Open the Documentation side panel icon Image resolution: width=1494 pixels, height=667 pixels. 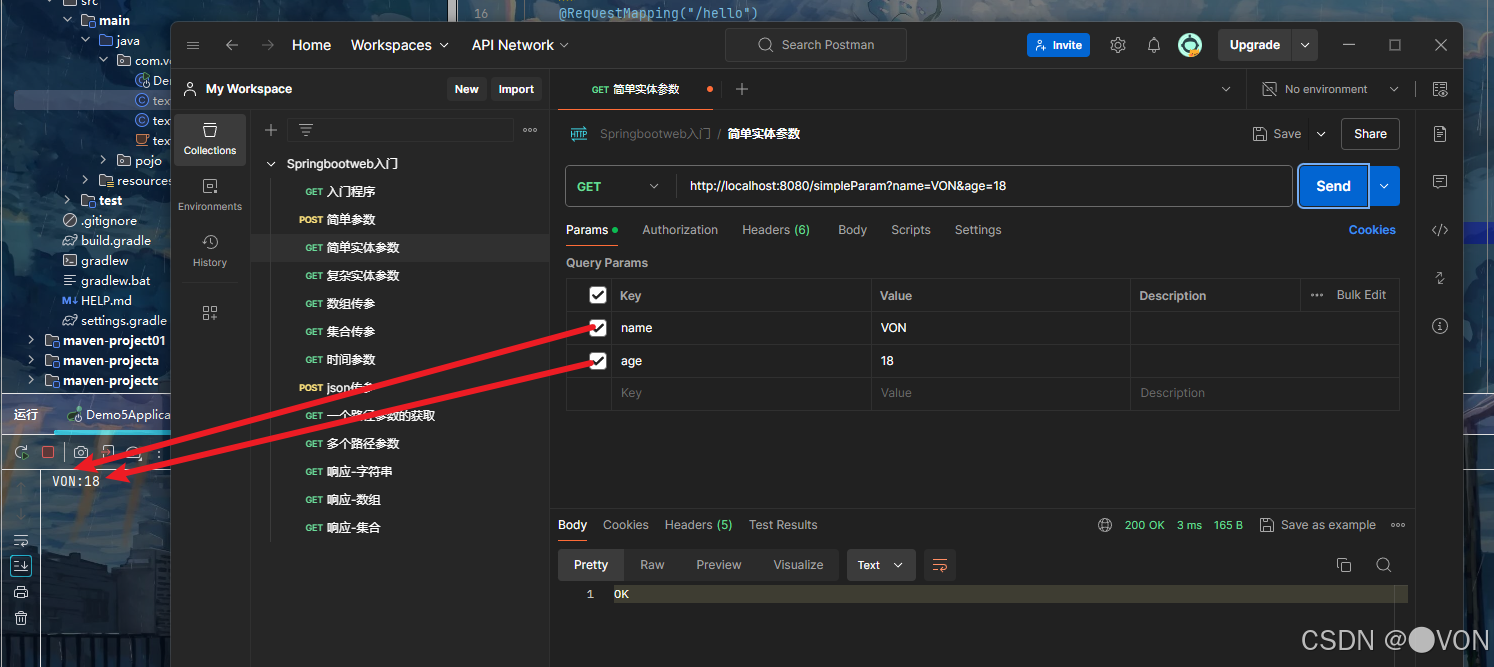1440,134
